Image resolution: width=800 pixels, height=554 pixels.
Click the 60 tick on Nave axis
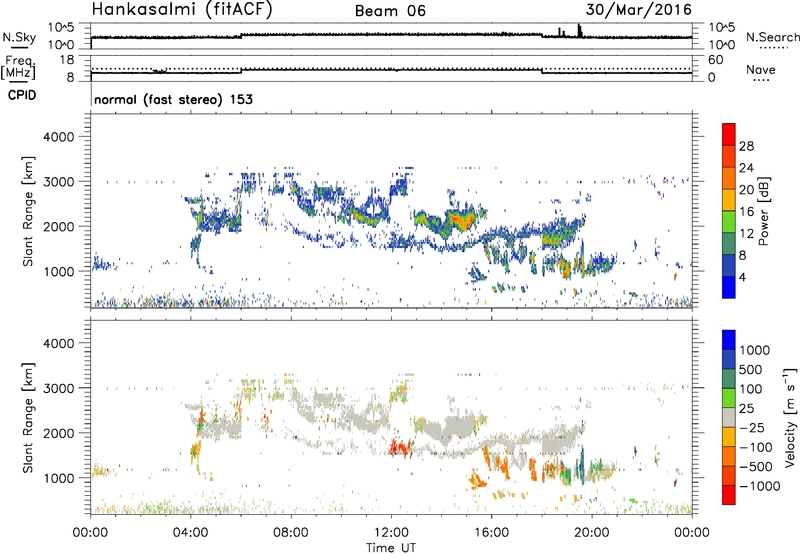[715, 60]
